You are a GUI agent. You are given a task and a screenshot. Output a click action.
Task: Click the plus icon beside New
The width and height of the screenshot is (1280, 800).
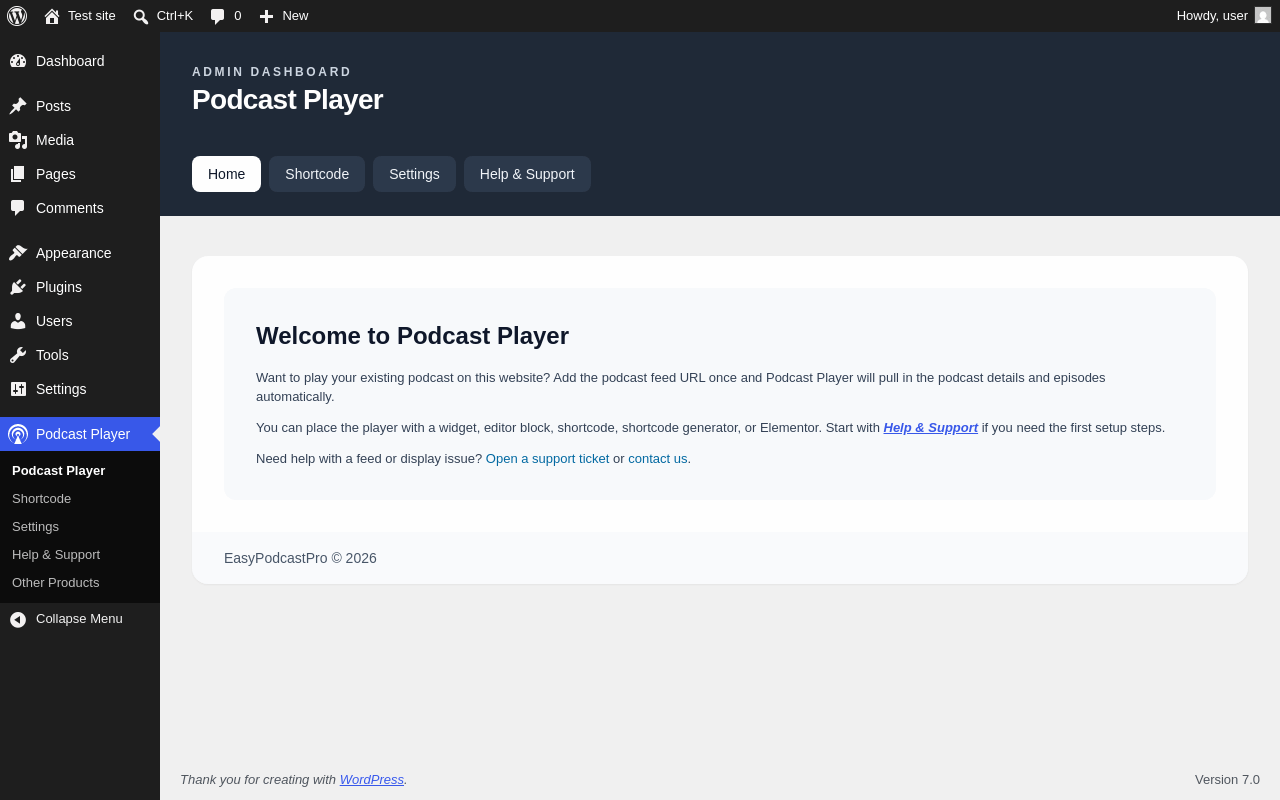click(x=266, y=16)
